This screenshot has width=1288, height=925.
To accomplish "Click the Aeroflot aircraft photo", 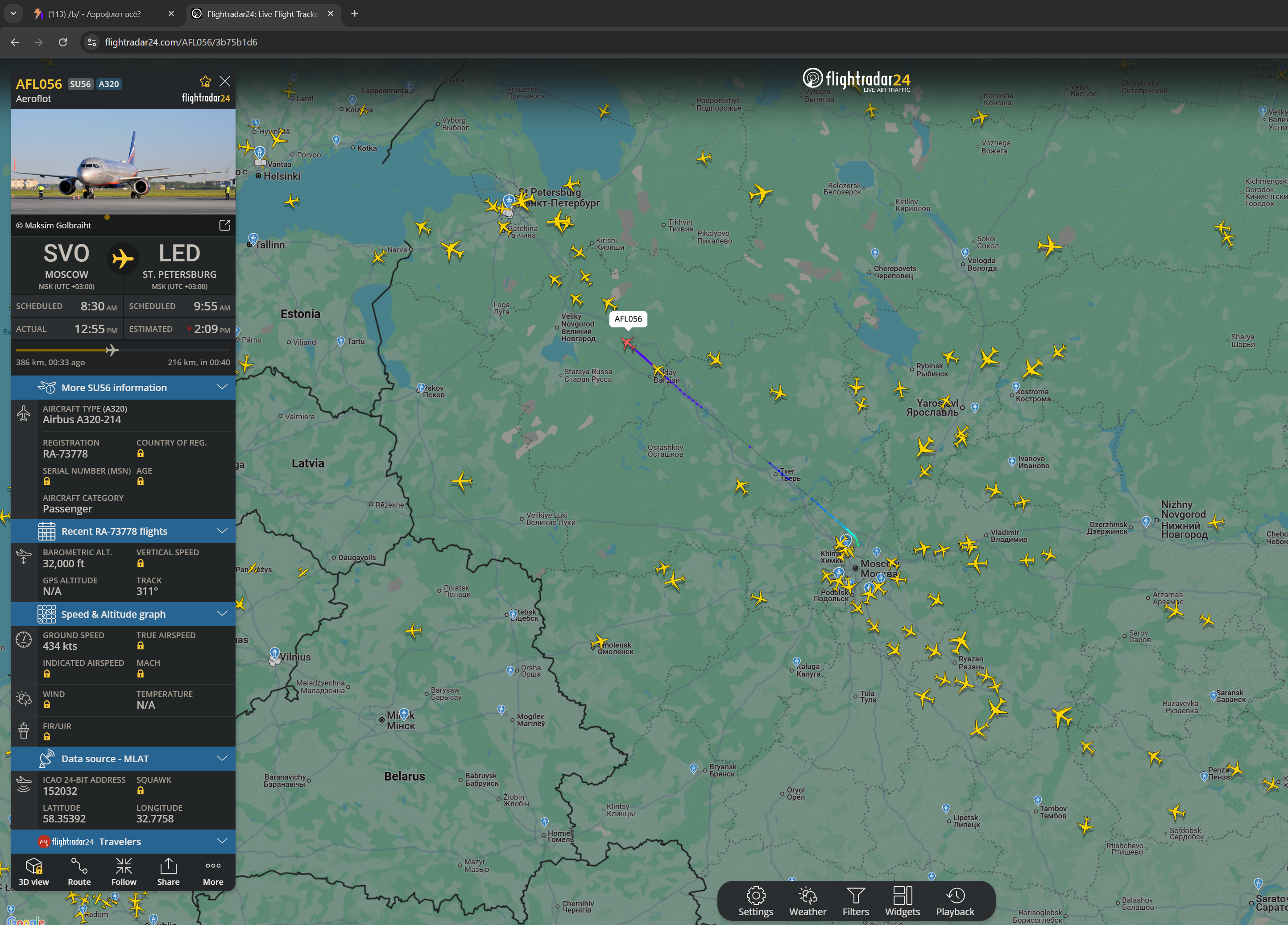I will coord(123,161).
